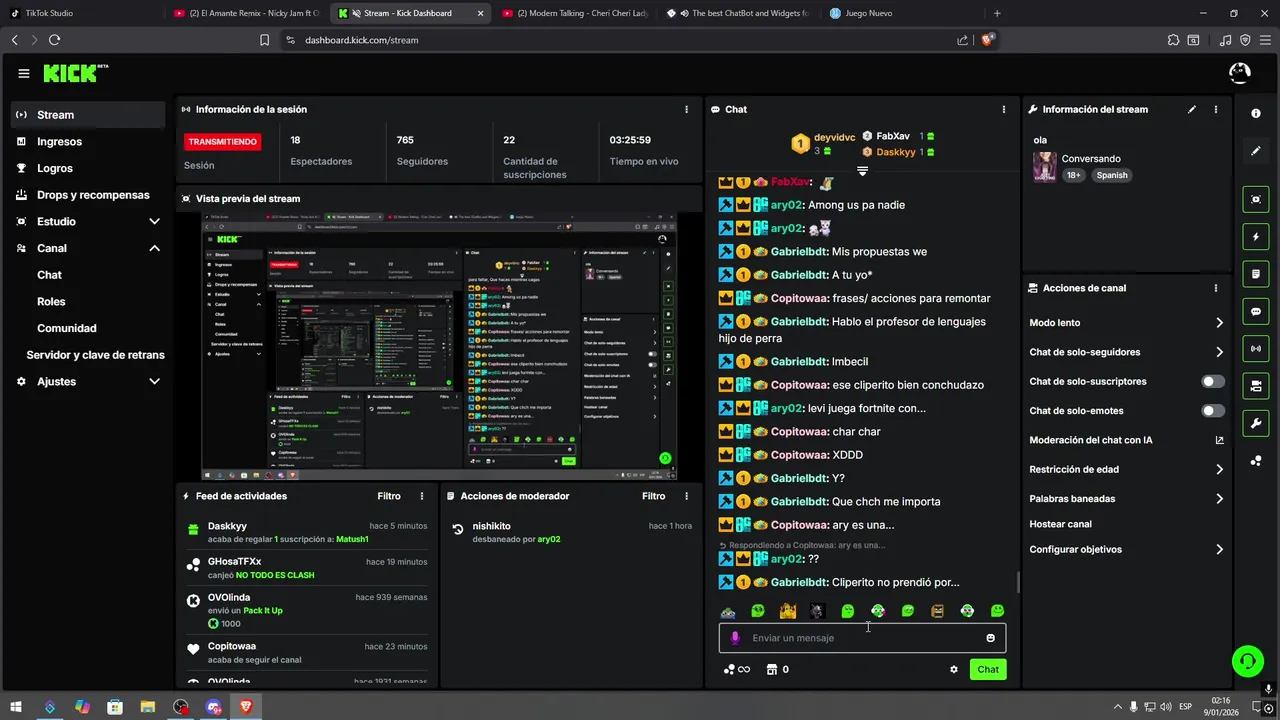Expand Restricción de edad option
1280x720 pixels.
point(1220,469)
